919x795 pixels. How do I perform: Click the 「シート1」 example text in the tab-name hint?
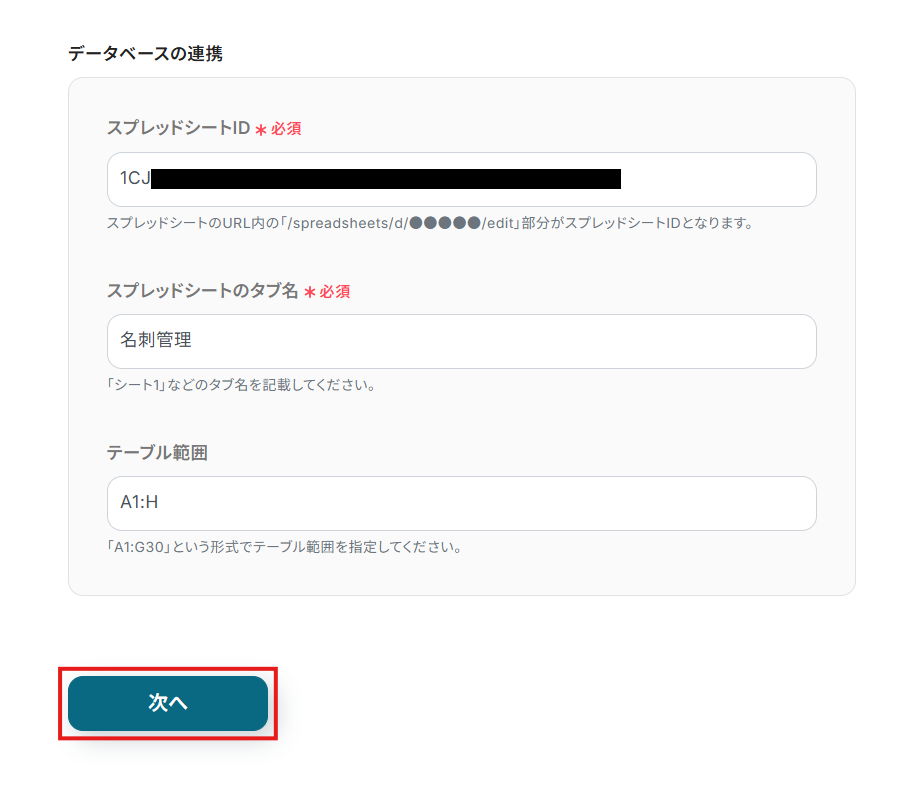pyautogui.click(x=135, y=385)
